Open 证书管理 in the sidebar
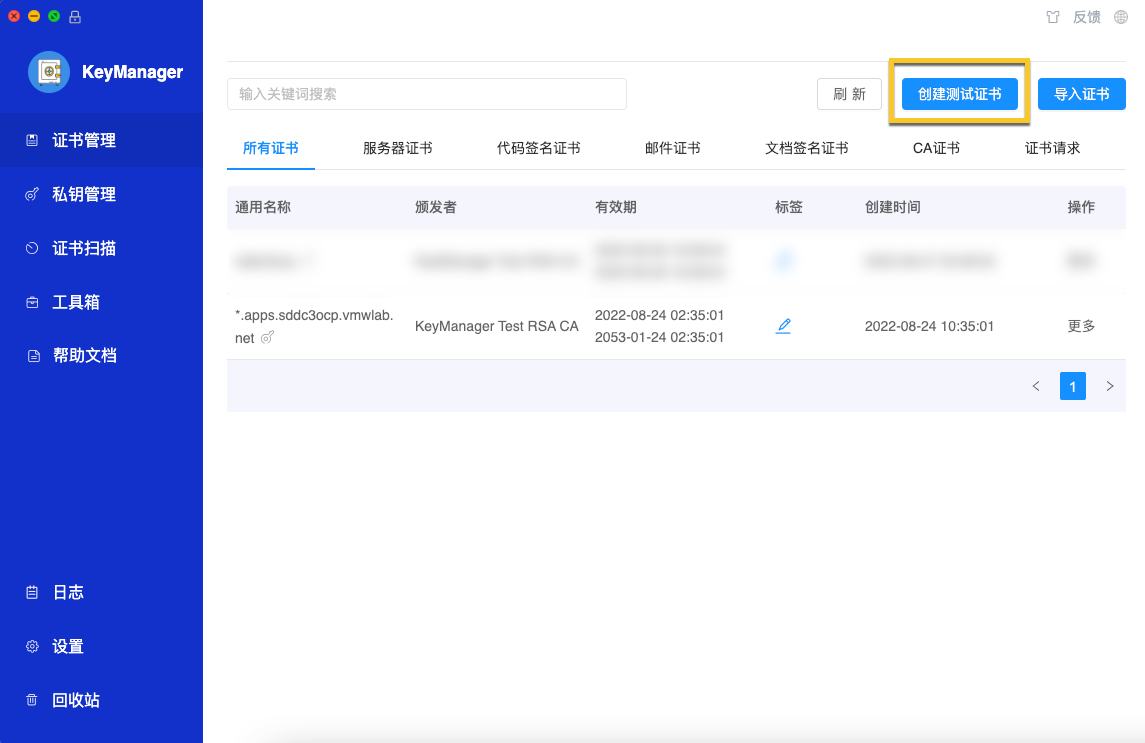This screenshot has width=1145, height=743. 102,140
